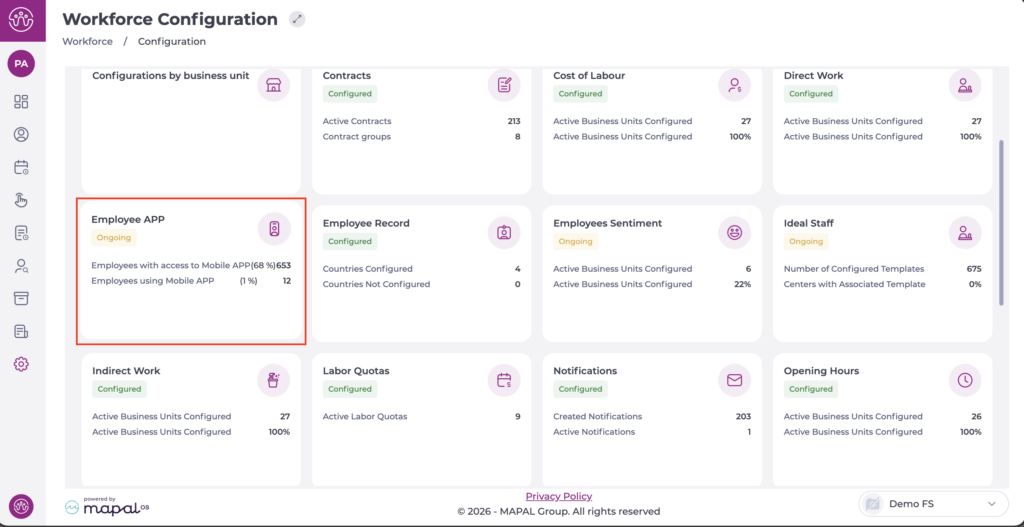Click the Employee APP mobile icon
The width and height of the screenshot is (1024, 527).
[273, 229]
